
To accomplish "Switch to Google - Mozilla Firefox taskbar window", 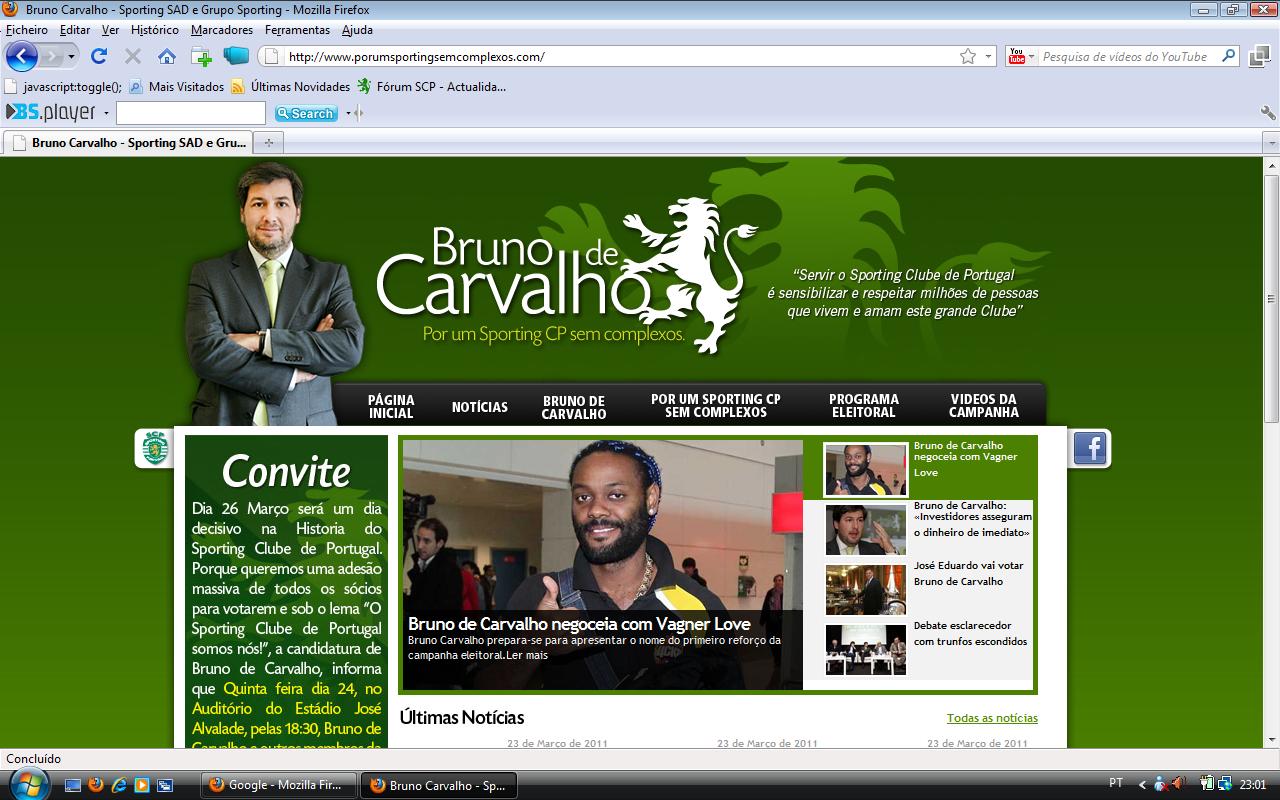I will (278, 785).
